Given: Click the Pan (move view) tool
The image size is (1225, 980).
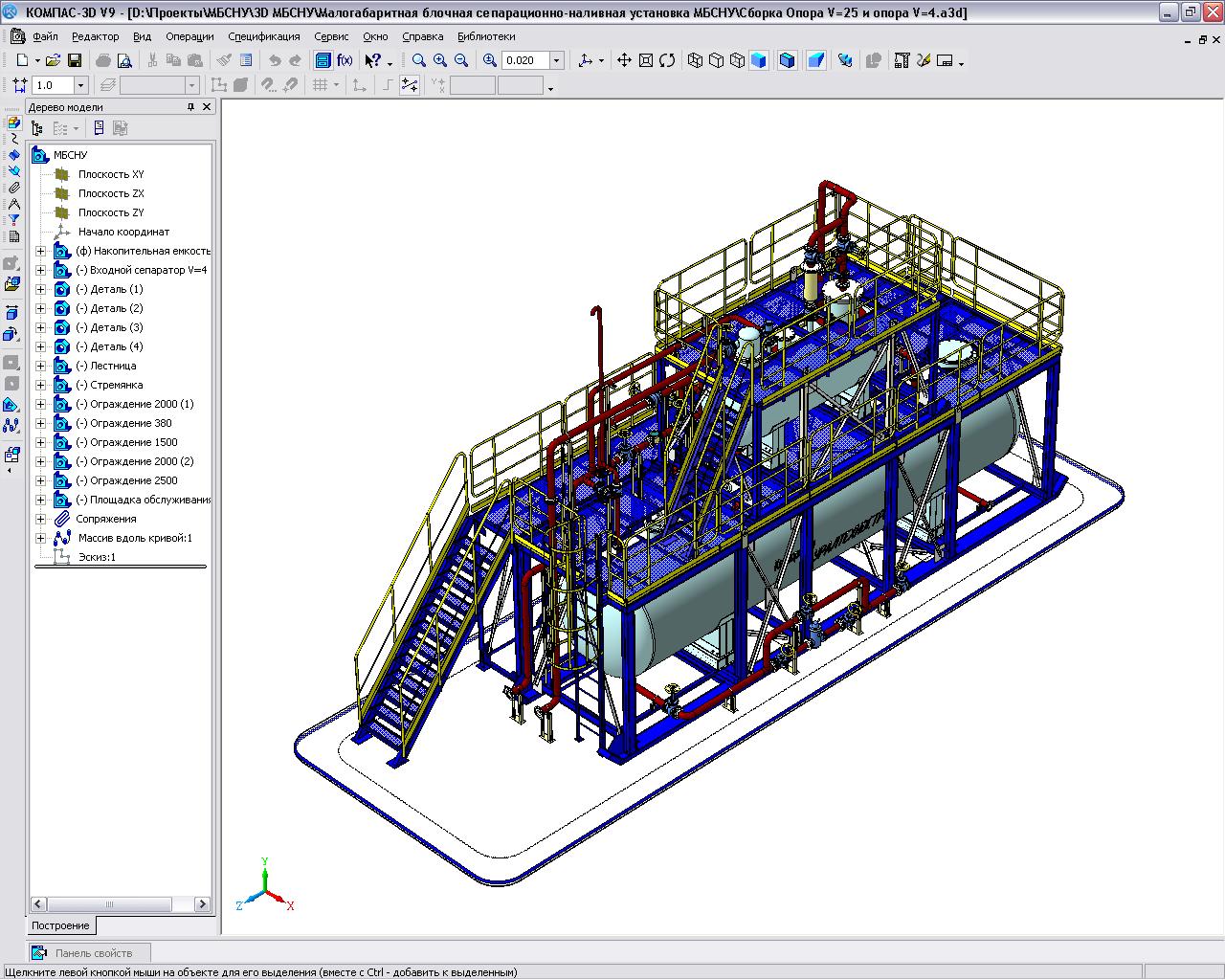Looking at the screenshot, I should point(624,60).
